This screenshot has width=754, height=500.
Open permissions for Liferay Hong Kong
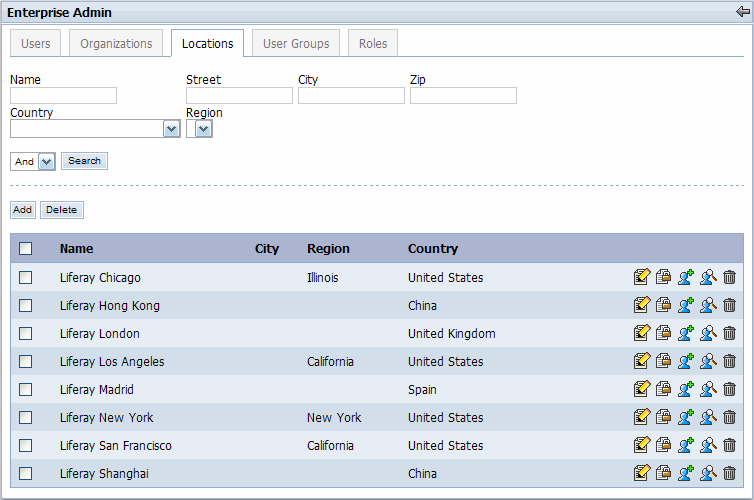tap(664, 305)
